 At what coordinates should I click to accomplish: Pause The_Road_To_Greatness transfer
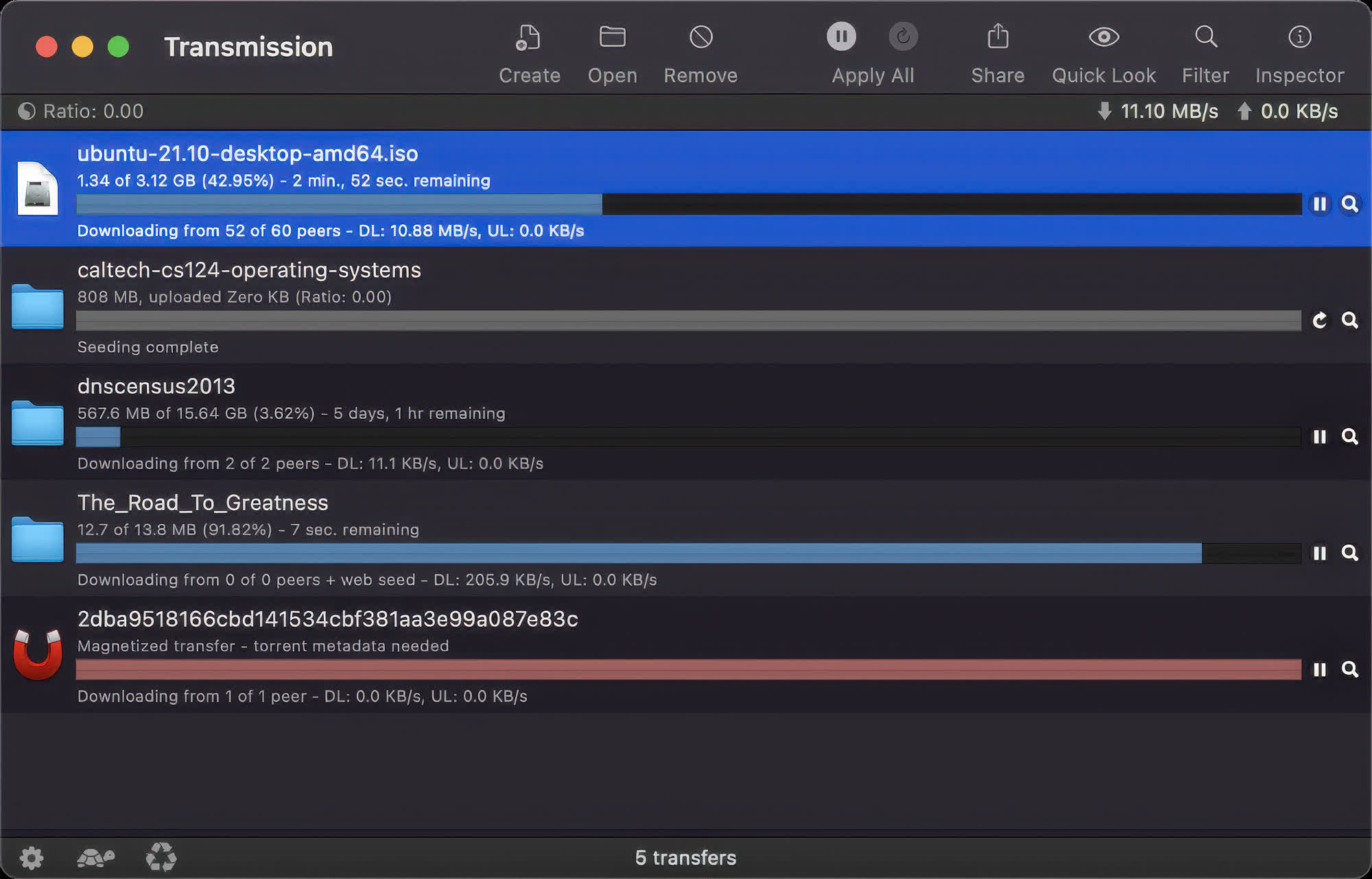point(1319,553)
